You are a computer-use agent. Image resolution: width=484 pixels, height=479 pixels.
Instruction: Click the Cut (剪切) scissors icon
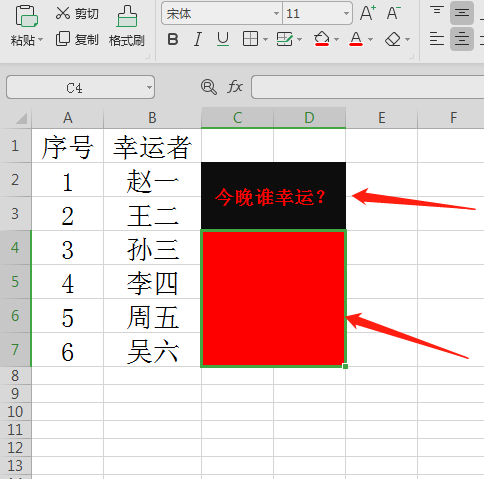[63, 13]
